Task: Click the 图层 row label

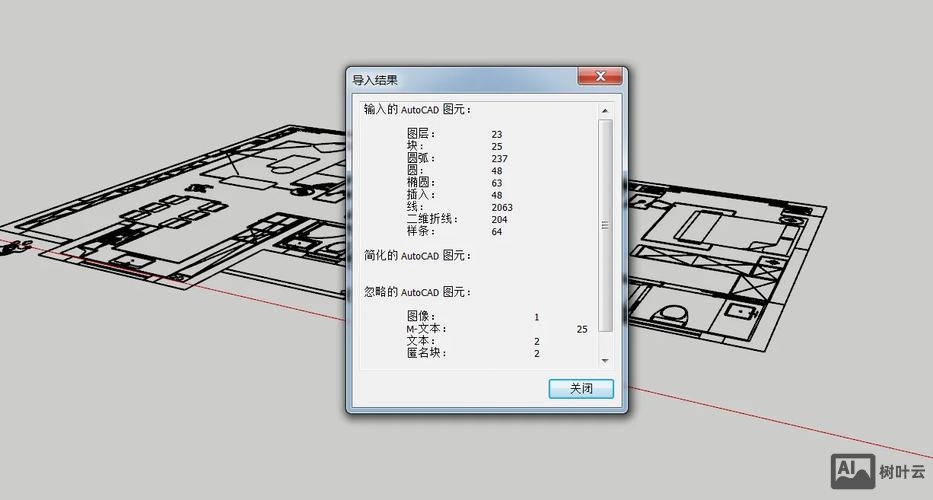Action: [x=421, y=135]
